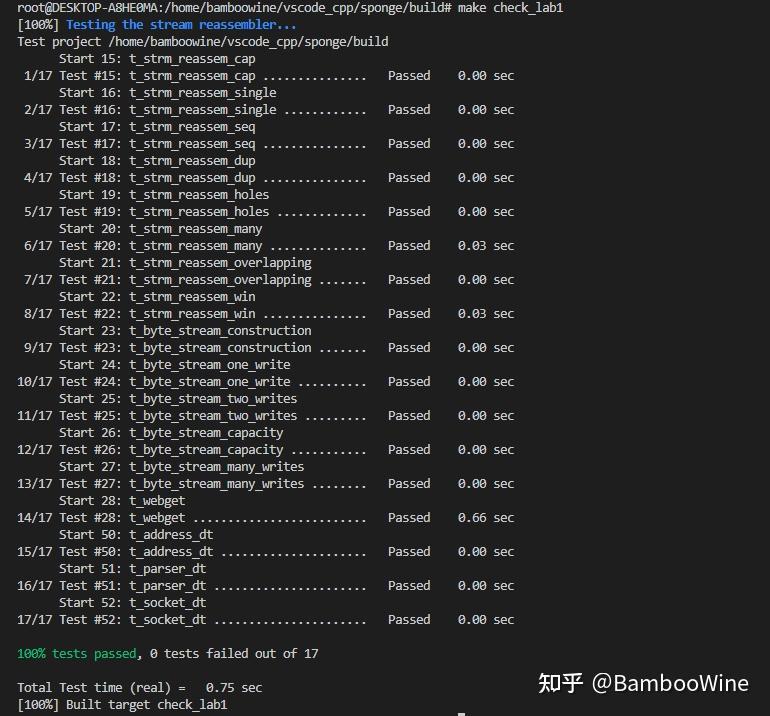Click the 0.03 sec time for Test #20
This screenshot has width=770, height=716.
[486, 245]
